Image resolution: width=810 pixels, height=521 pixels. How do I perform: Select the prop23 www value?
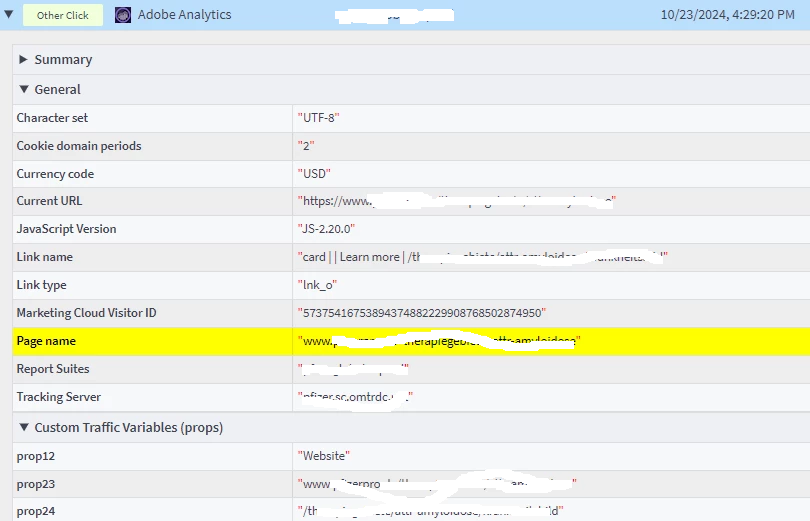tap(437, 484)
